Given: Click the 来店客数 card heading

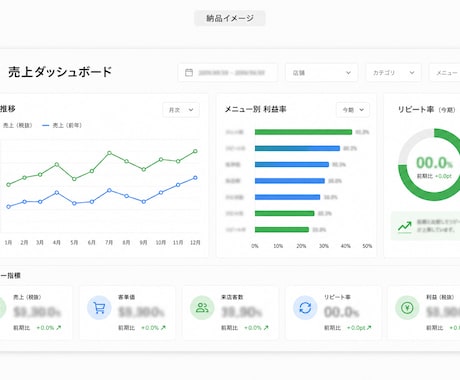Looking at the screenshot, I should [x=232, y=297].
